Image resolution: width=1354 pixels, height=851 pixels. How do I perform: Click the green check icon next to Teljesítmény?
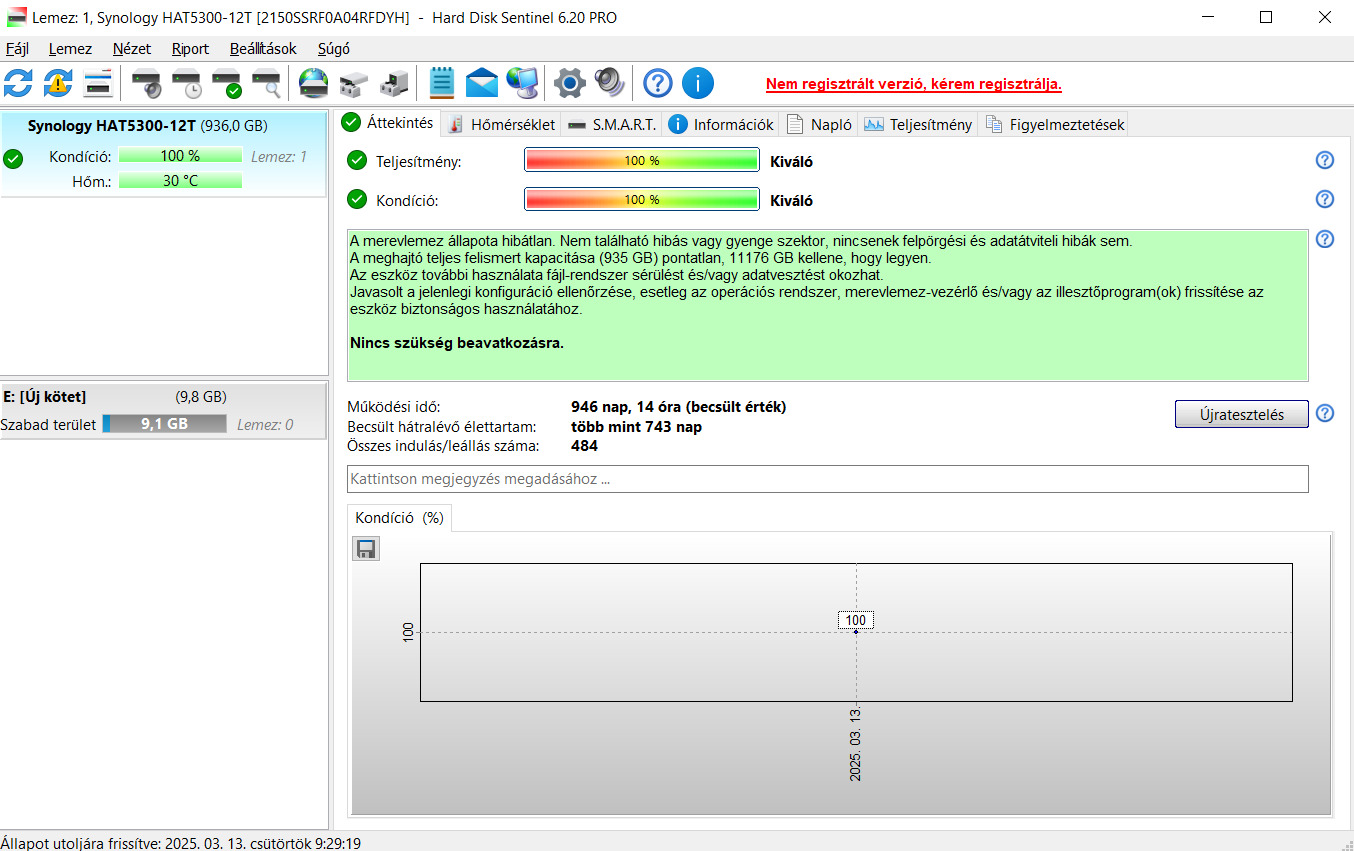357,160
